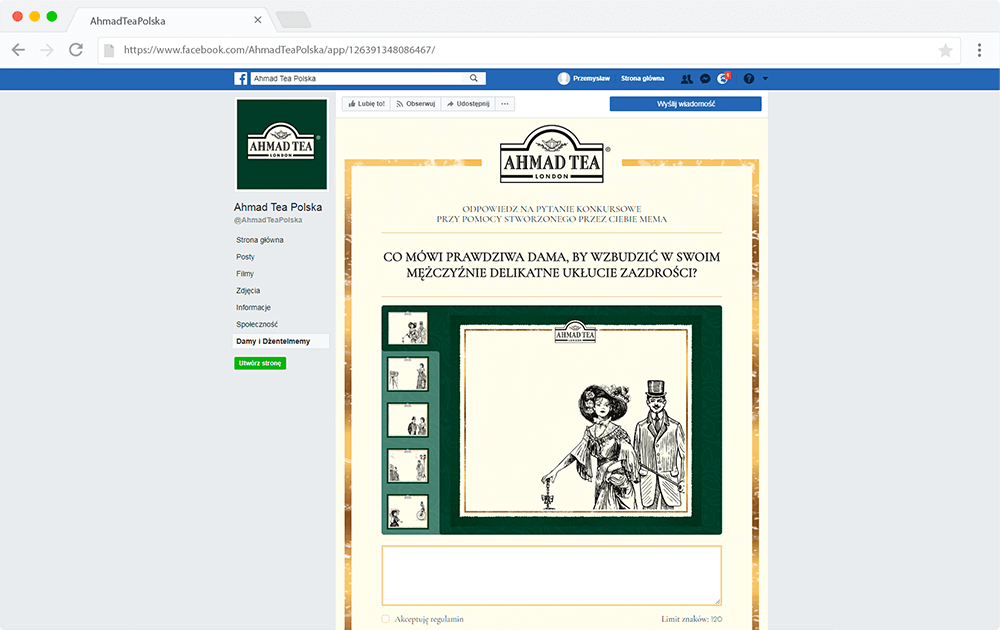Select Społeczność in the sidebar
This screenshot has width=1000, height=630.
pyautogui.click(x=257, y=325)
